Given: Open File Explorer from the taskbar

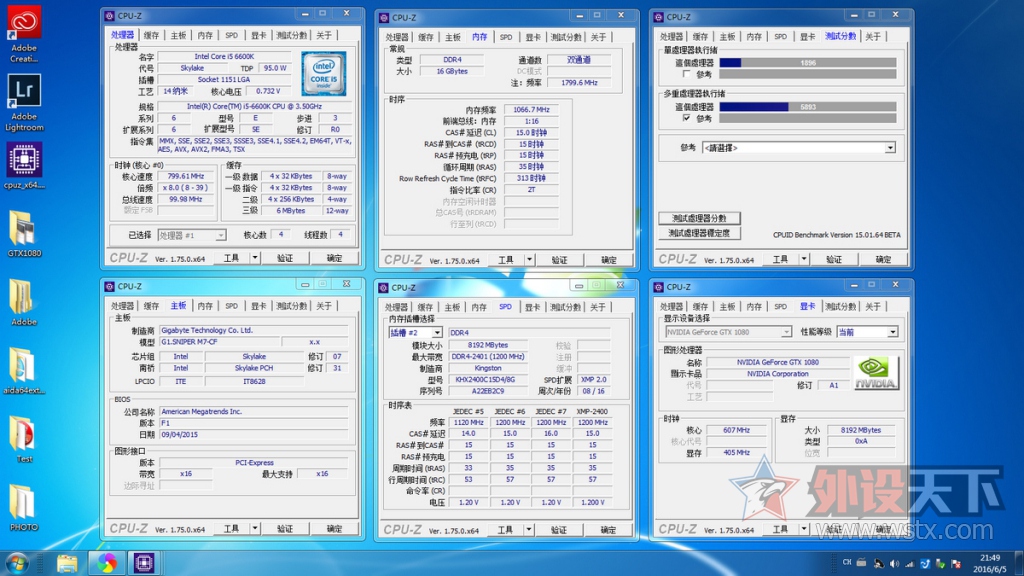Looking at the screenshot, I should pyautogui.click(x=67, y=562).
